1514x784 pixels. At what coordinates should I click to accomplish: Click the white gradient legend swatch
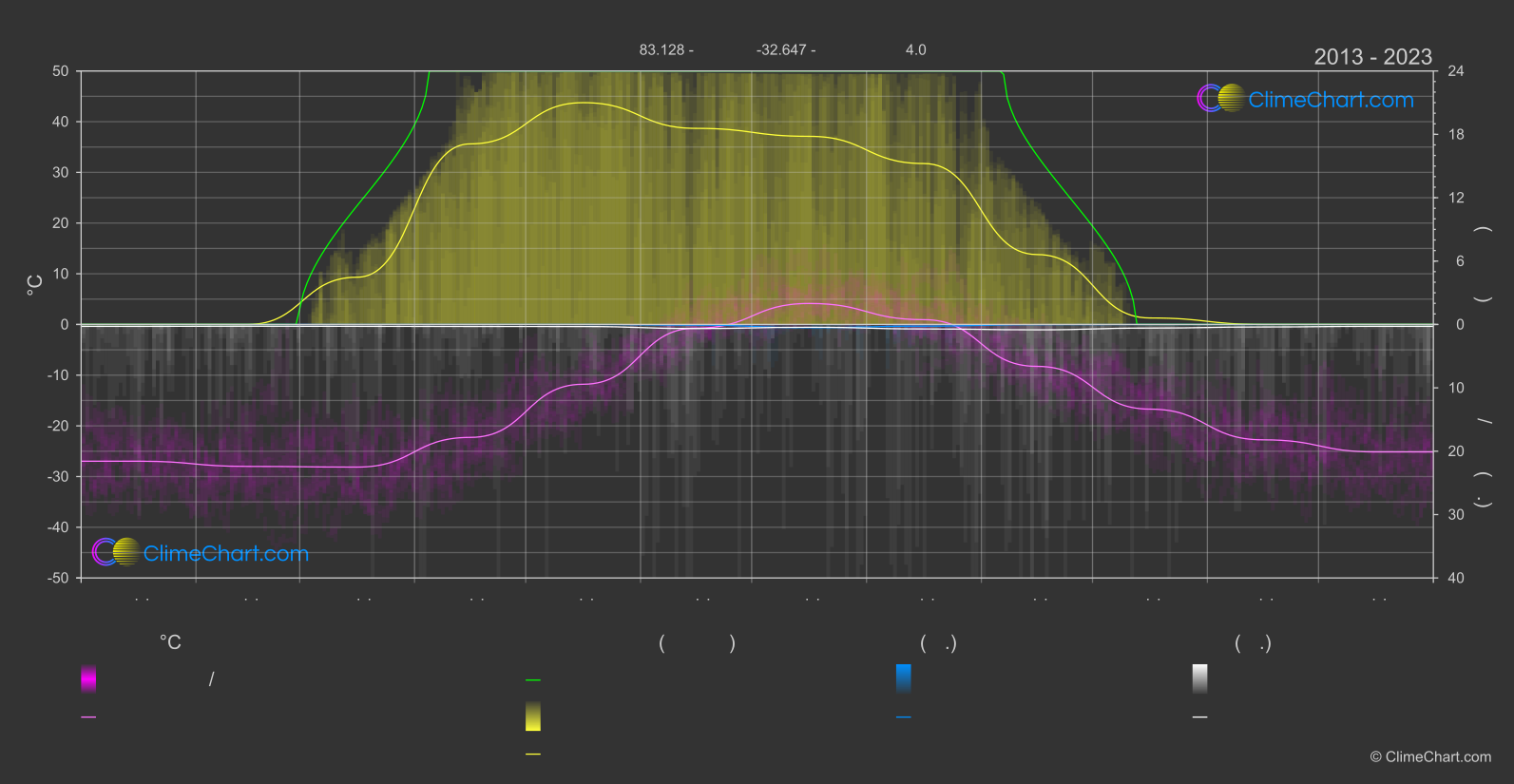pyautogui.click(x=1199, y=679)
